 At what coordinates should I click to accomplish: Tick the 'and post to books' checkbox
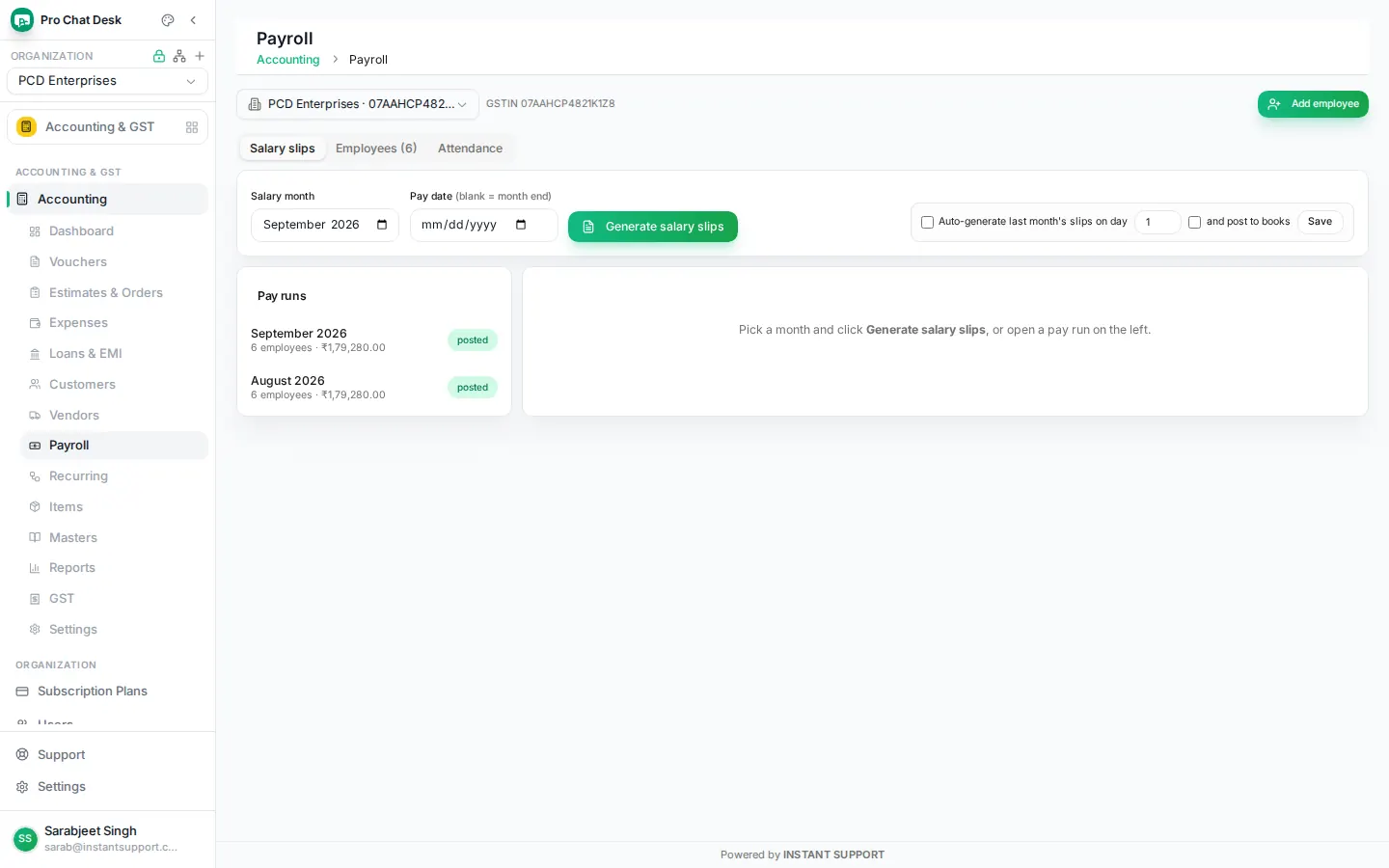(x=1195, y=222)
